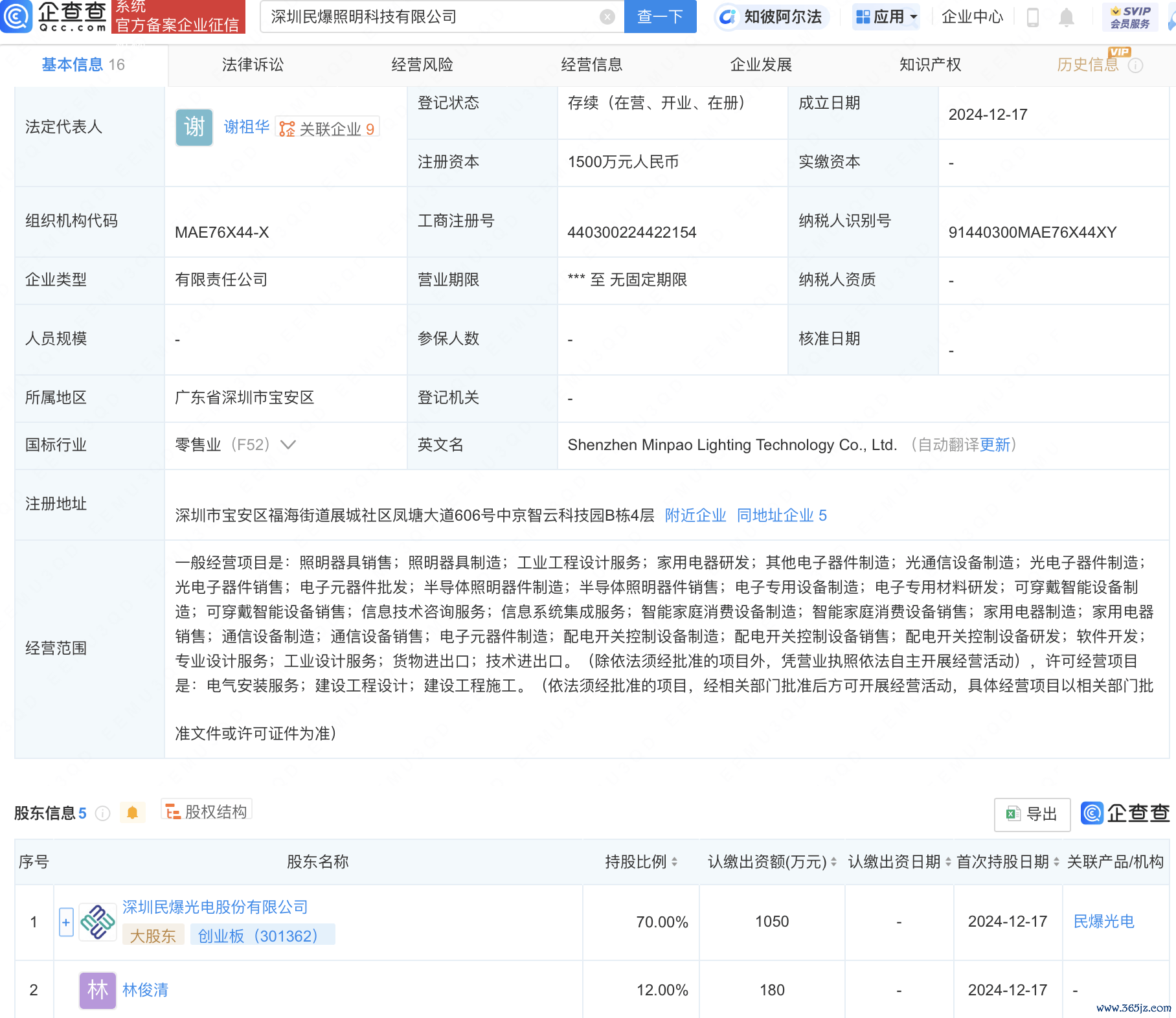Select taxpayer ID 91440300MAE76X44XY
Viewport: 1176px width, 1018px height.
point(1032,232)
